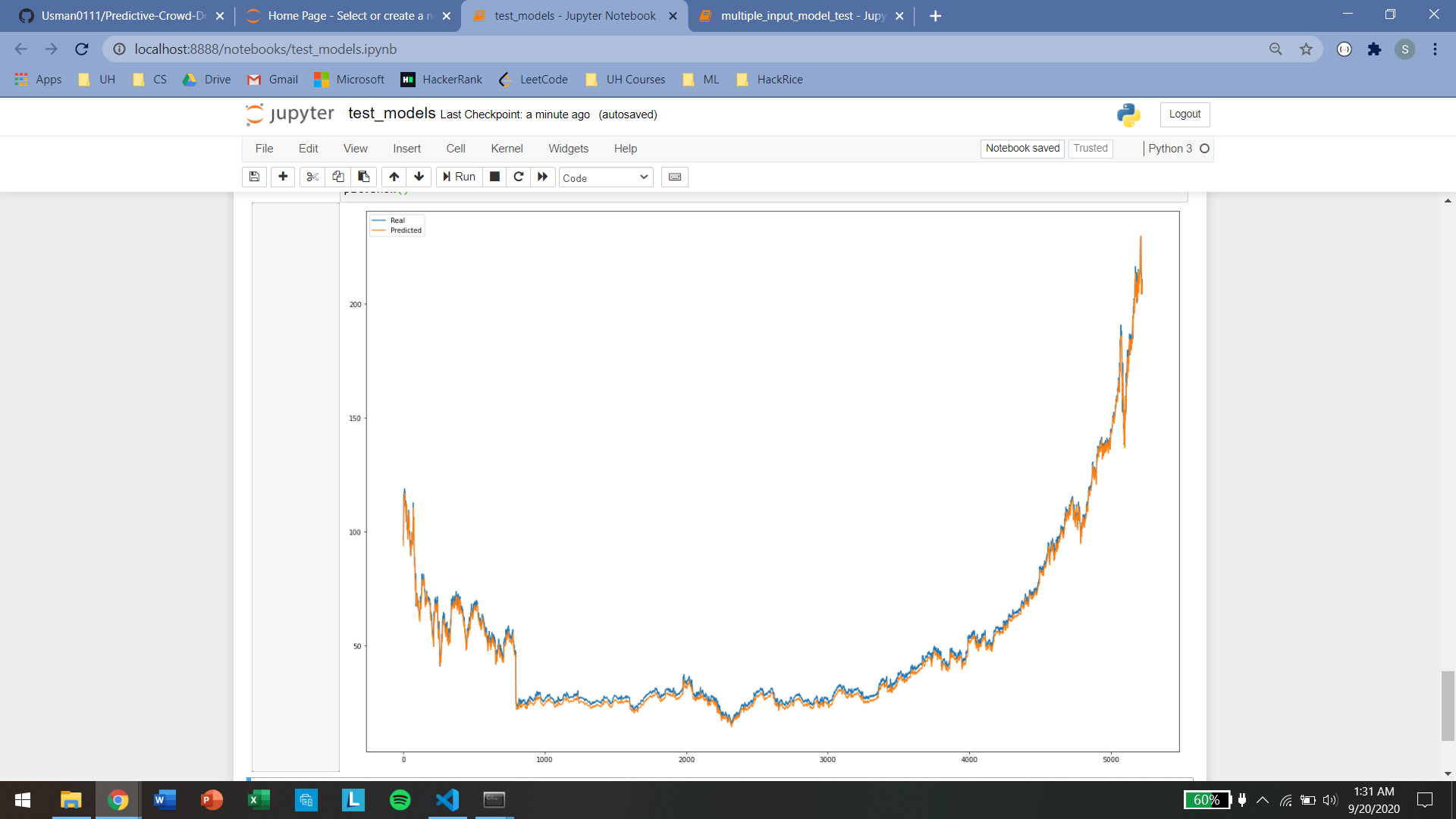Interrupt the kernel with stop icon
Viewport: 1456px width, 819px height.
(494, 177)
